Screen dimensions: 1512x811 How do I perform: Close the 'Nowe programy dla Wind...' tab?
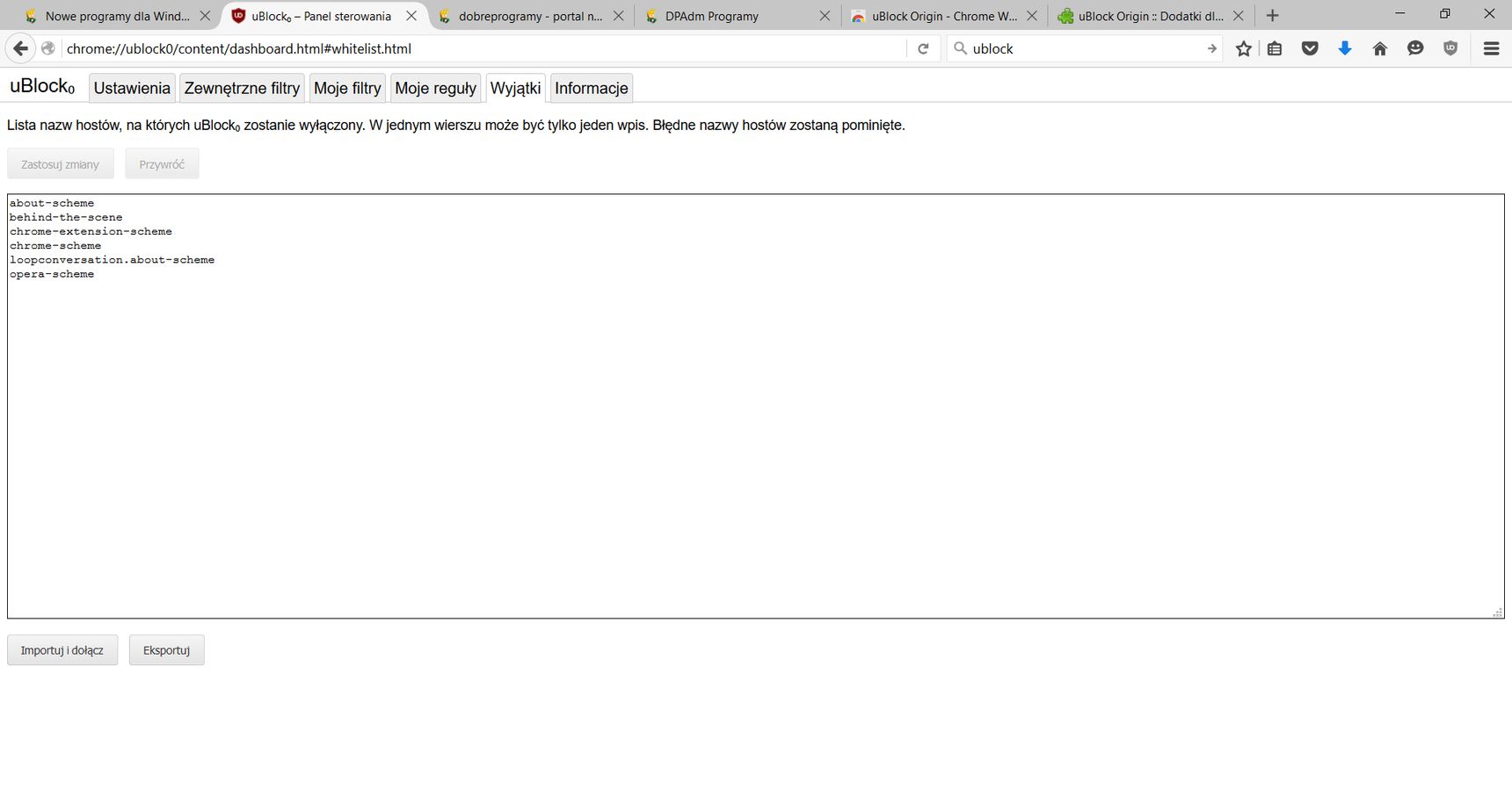pos(205,16)
